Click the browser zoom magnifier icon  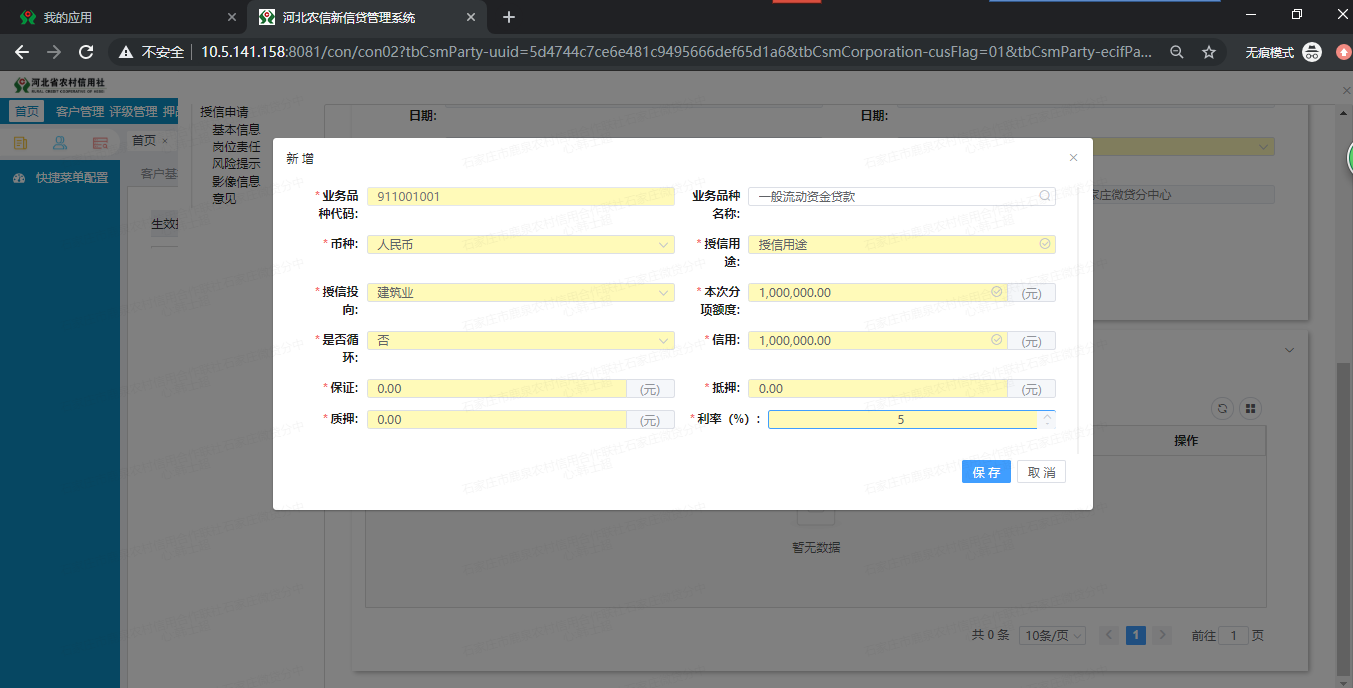(x=1177, y=52)
